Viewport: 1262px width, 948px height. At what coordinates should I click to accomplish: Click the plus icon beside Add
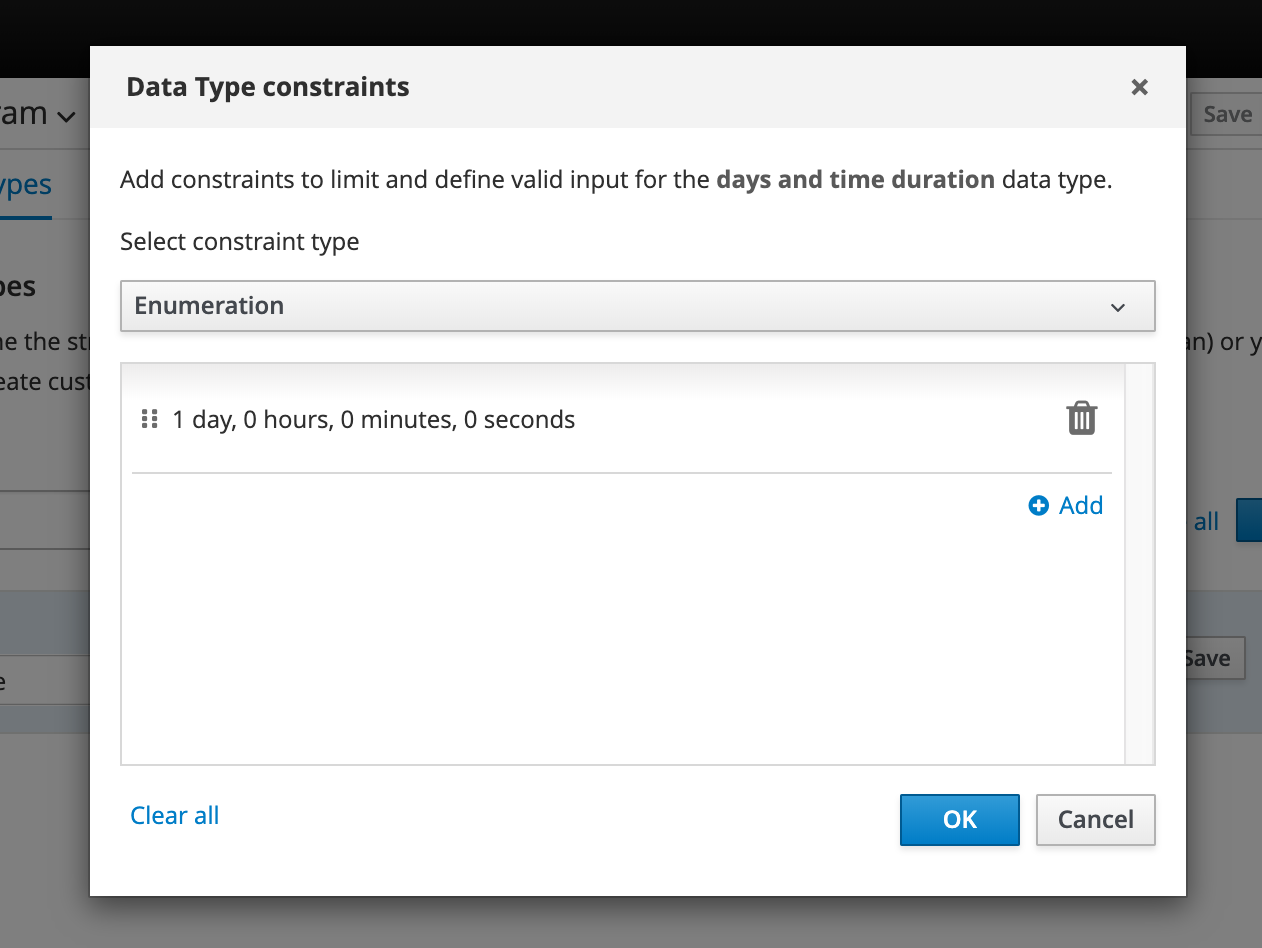pyautogui.click(x=1039, y=506)
